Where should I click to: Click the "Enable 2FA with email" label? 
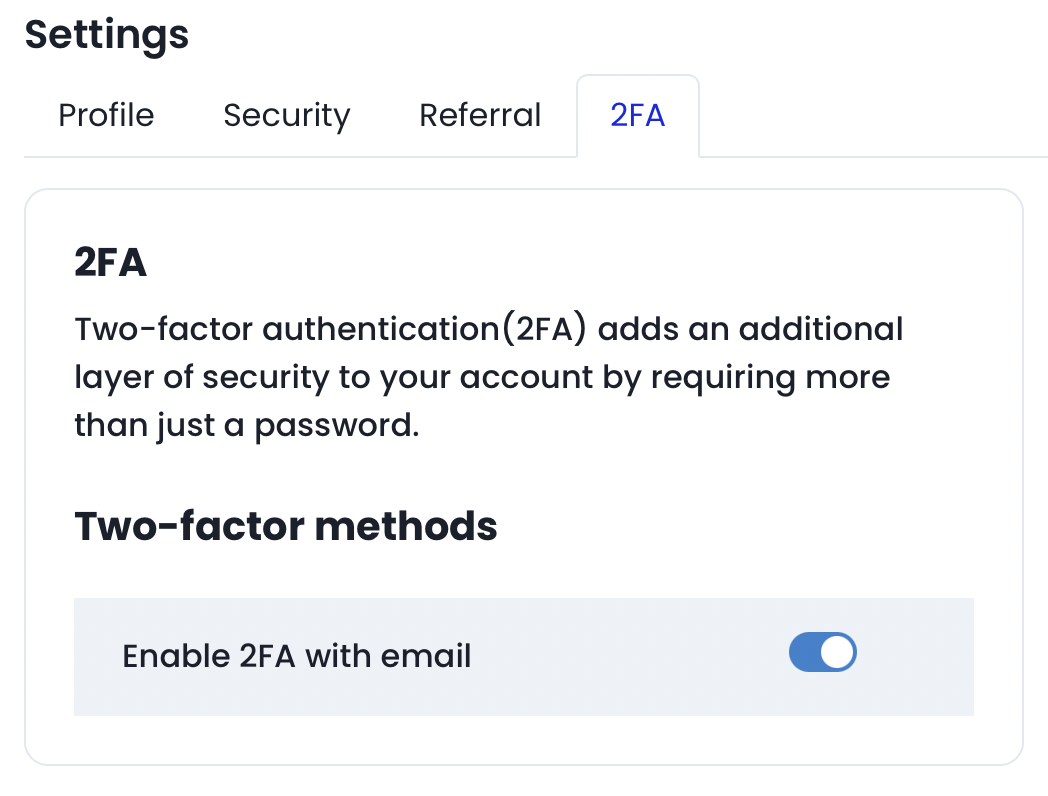pos(296,656)
